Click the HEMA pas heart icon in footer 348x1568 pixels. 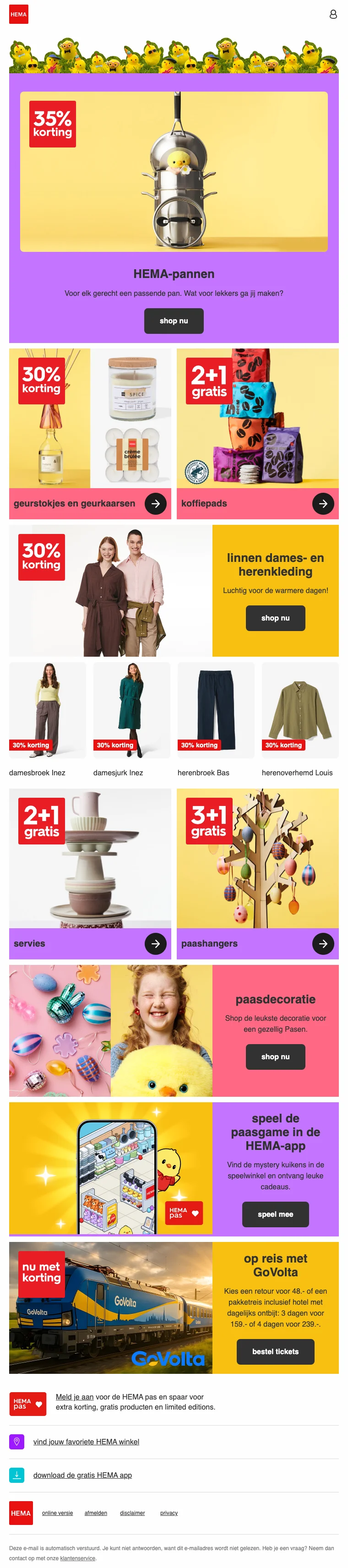click(28, 1404)
